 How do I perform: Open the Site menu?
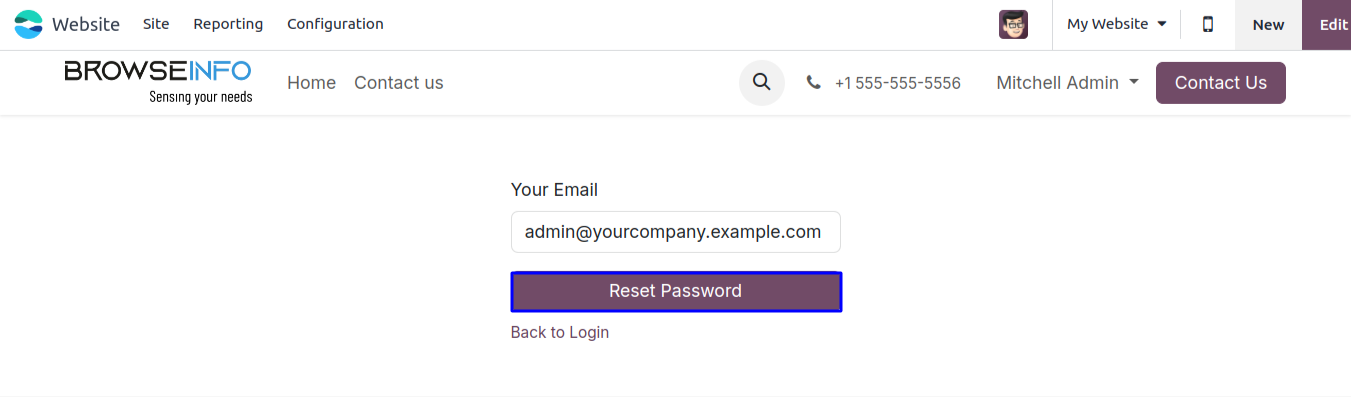[156, 24]
